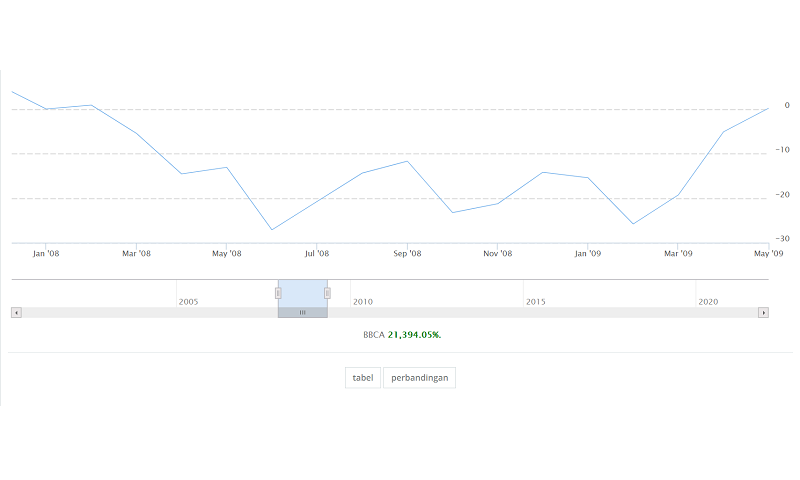Click the scrollbar track left of thumb
This screenshot has height=480, width=800.
(x=150, y=313)
